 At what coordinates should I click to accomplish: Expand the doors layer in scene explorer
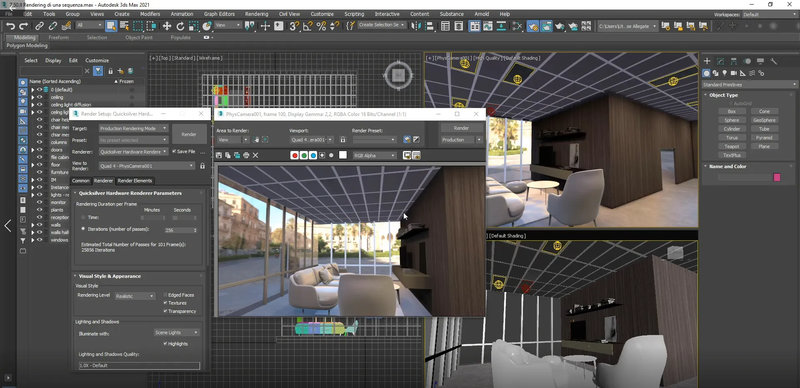coord(33,150)
